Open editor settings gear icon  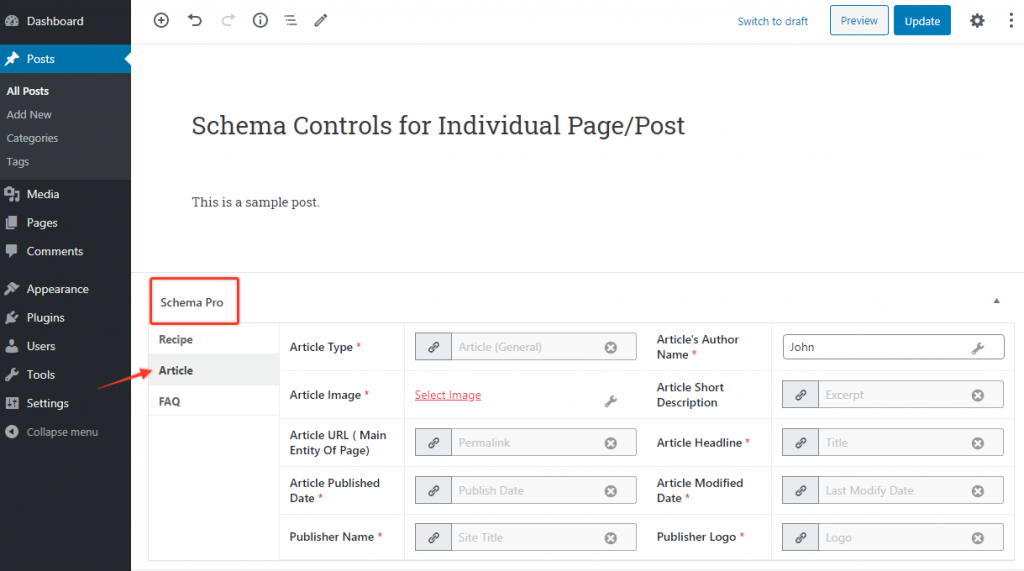977,20
